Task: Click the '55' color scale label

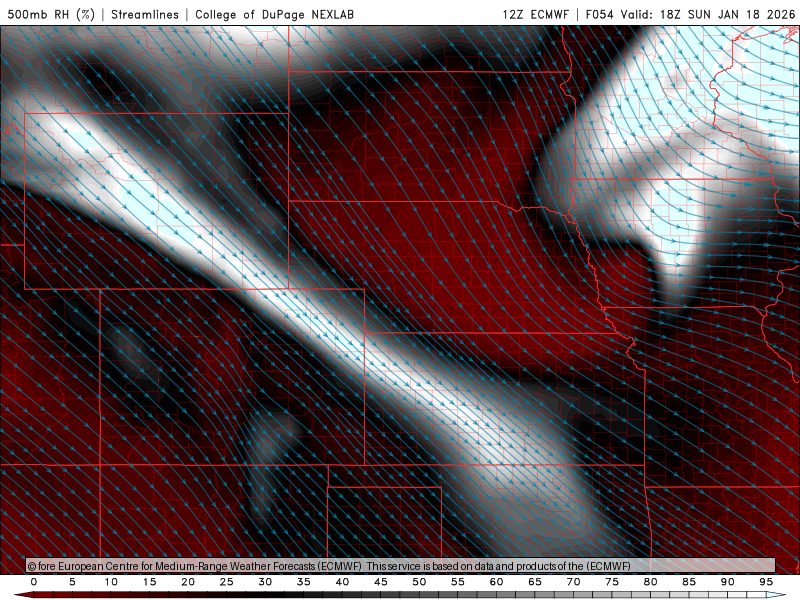Action: point(458,582)
